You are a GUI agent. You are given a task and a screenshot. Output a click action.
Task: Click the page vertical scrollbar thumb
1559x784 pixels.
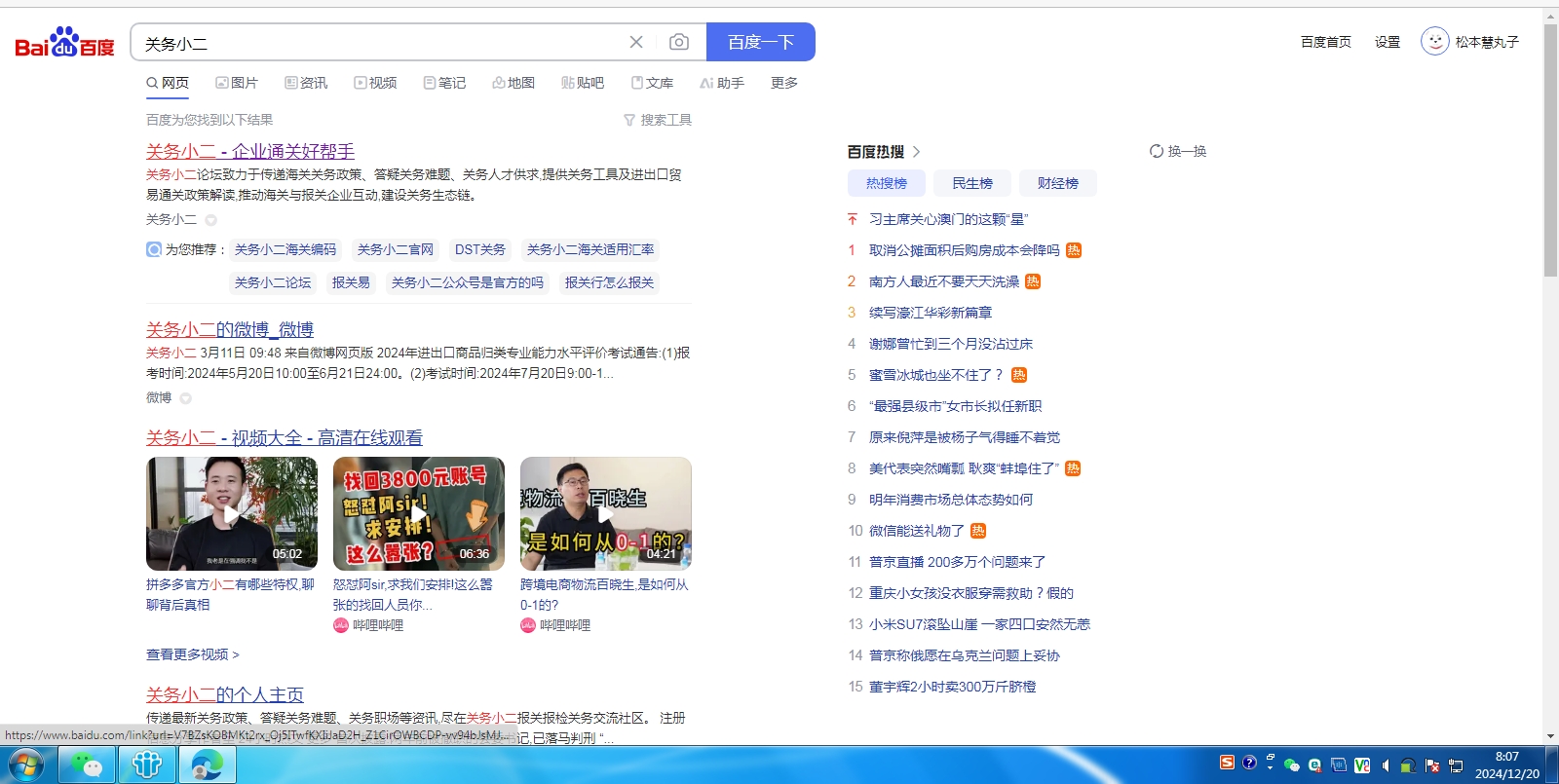point(1550,151)
